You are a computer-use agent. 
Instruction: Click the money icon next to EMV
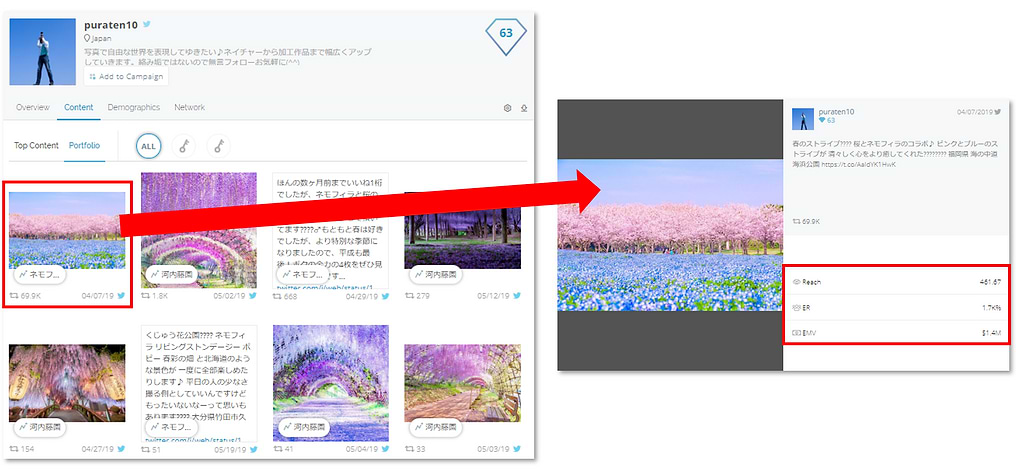[x=796, y=333]
